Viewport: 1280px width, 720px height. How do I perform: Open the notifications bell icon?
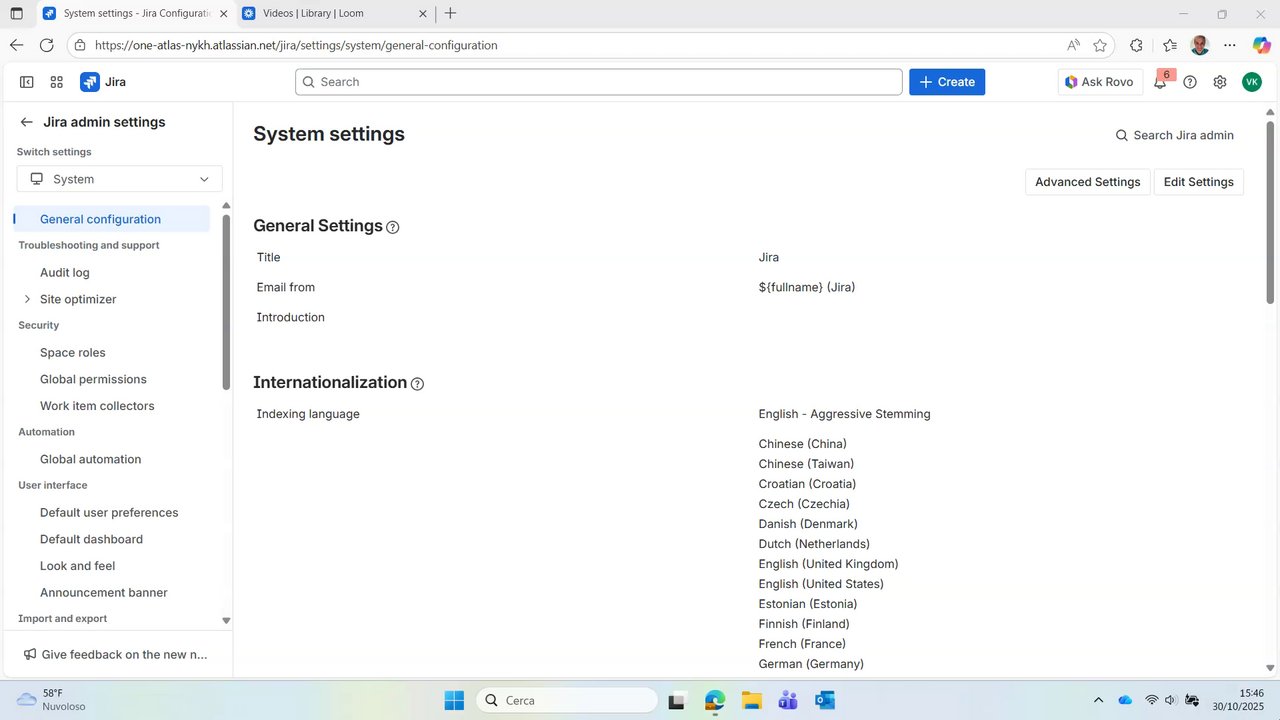coord(1160,82)
